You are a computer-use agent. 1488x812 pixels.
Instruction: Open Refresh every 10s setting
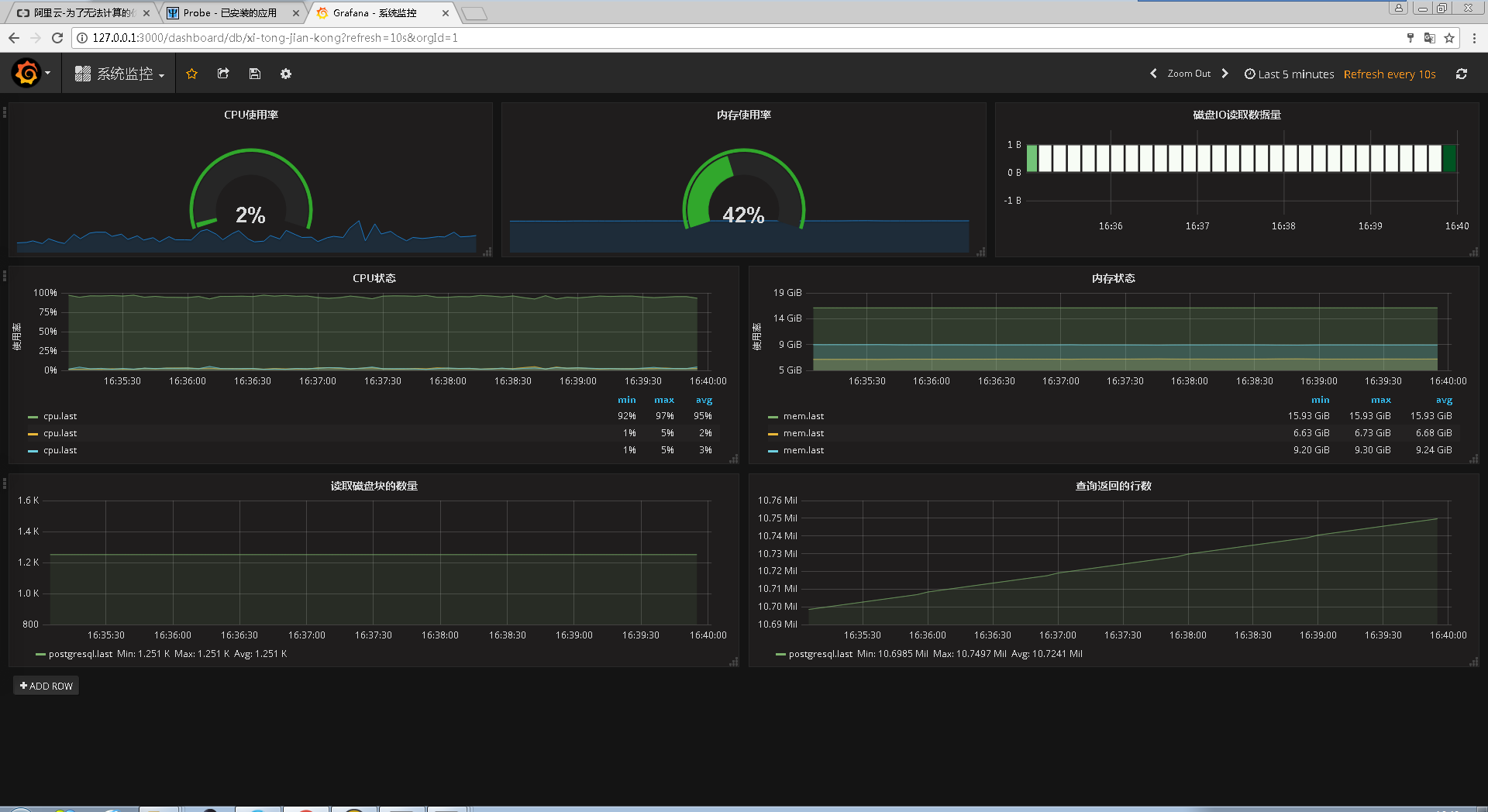[1389, 74]
